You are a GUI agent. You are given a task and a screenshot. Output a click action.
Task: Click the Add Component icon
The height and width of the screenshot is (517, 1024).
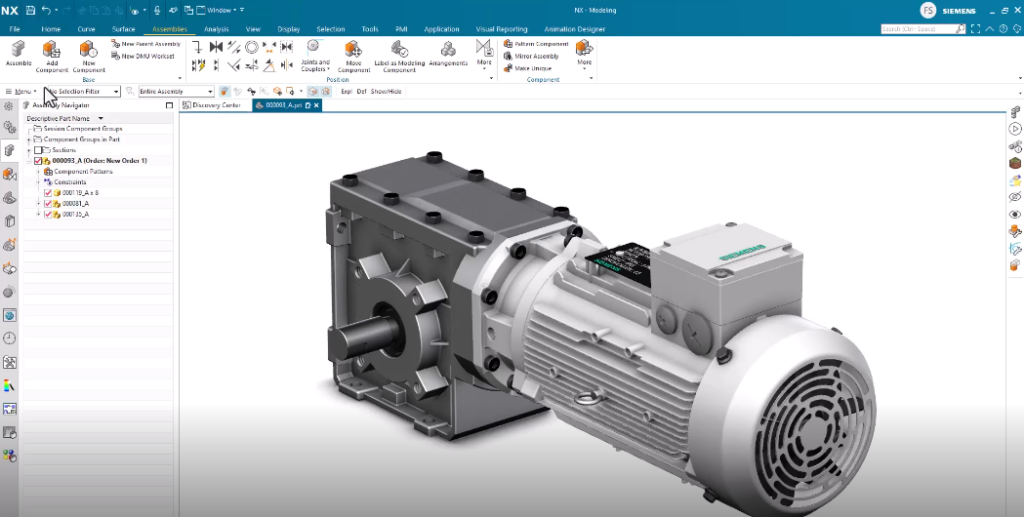click(52, 50)
